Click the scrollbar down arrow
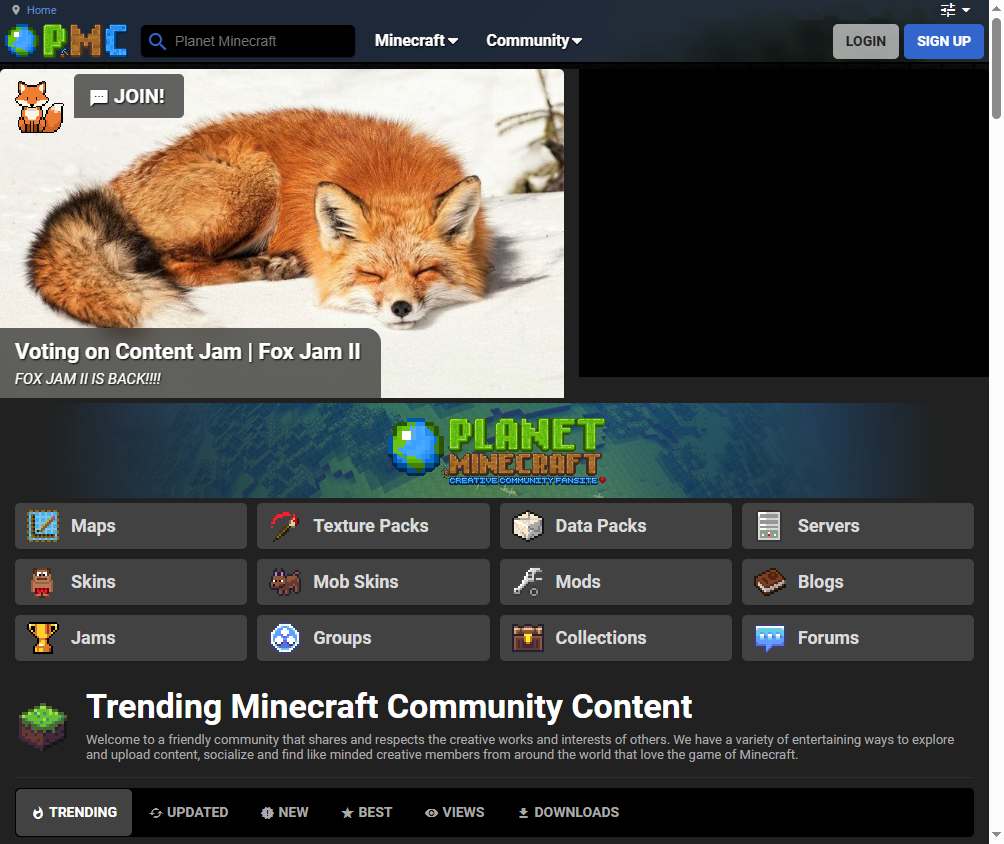 [996, 835]
